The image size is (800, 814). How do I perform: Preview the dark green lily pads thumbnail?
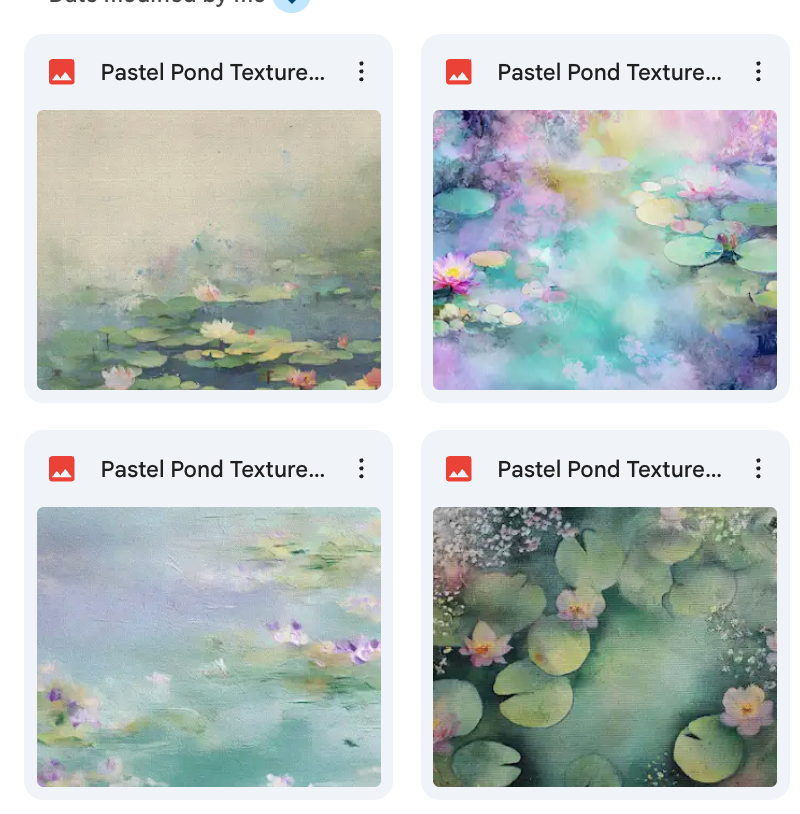tap(605, 647)
